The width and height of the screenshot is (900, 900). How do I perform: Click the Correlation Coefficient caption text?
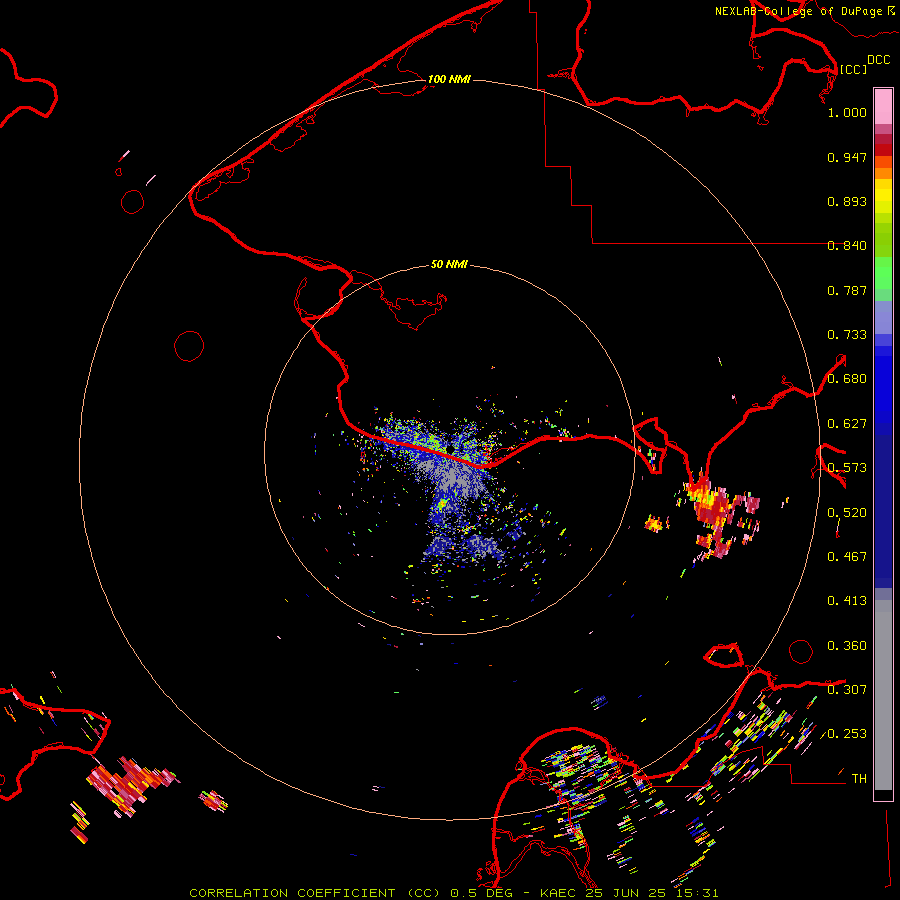pos(453,893)
